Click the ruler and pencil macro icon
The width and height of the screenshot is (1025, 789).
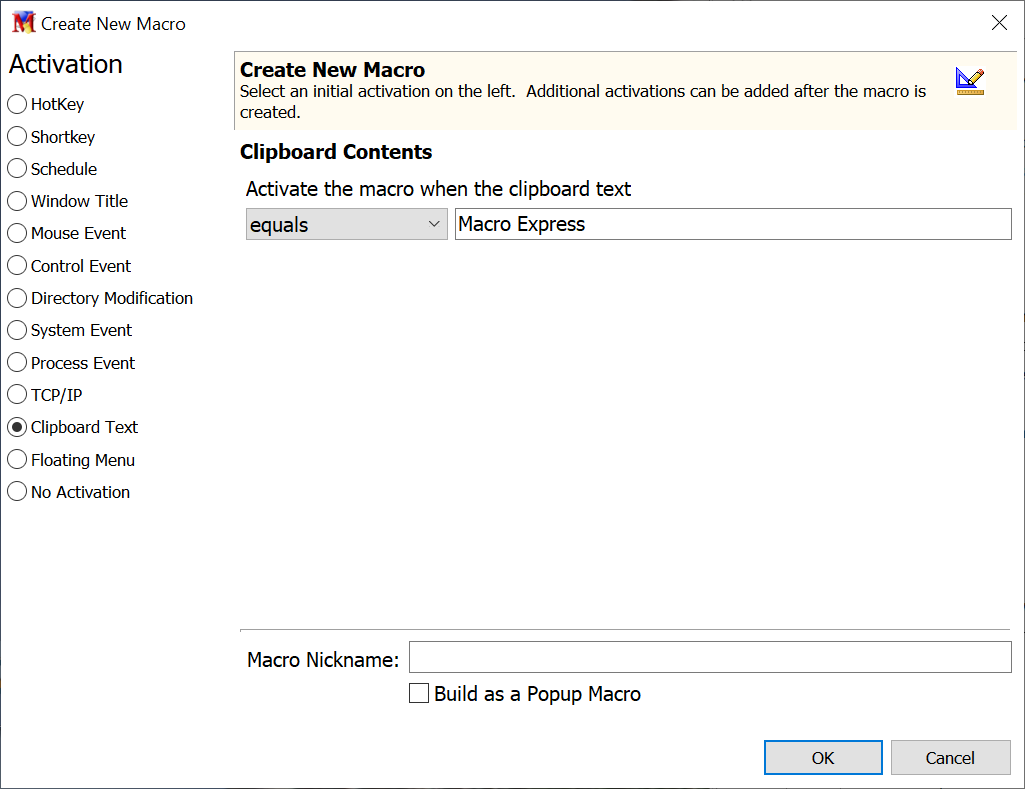coord(969,81)
